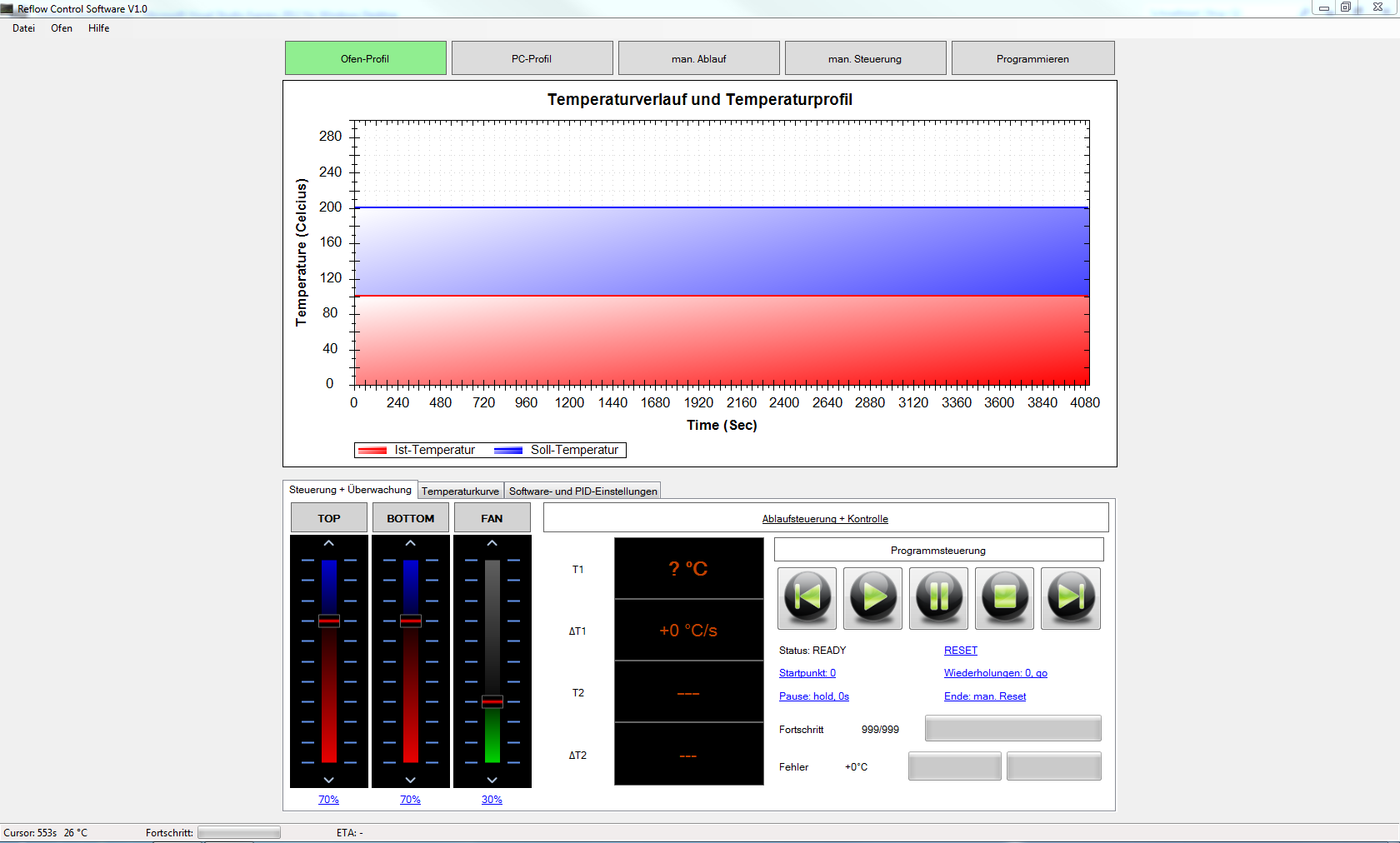The image size is (1400, 843).
Task: Click the Ablaufsteuerung + Kontrolle link
Action: click(825, 519)
